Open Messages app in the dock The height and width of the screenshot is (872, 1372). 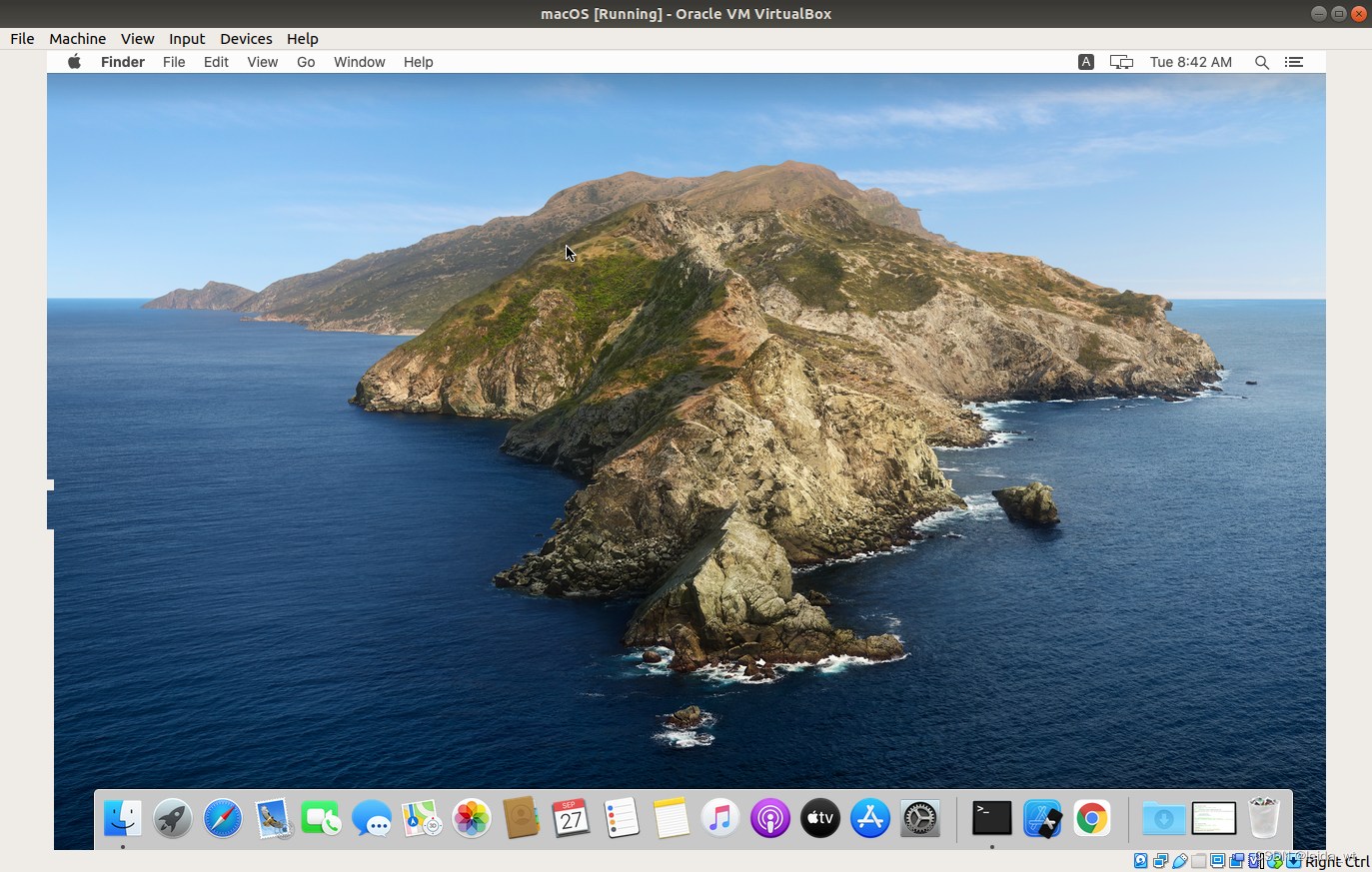pyautogui.click(x=372, y=819)
